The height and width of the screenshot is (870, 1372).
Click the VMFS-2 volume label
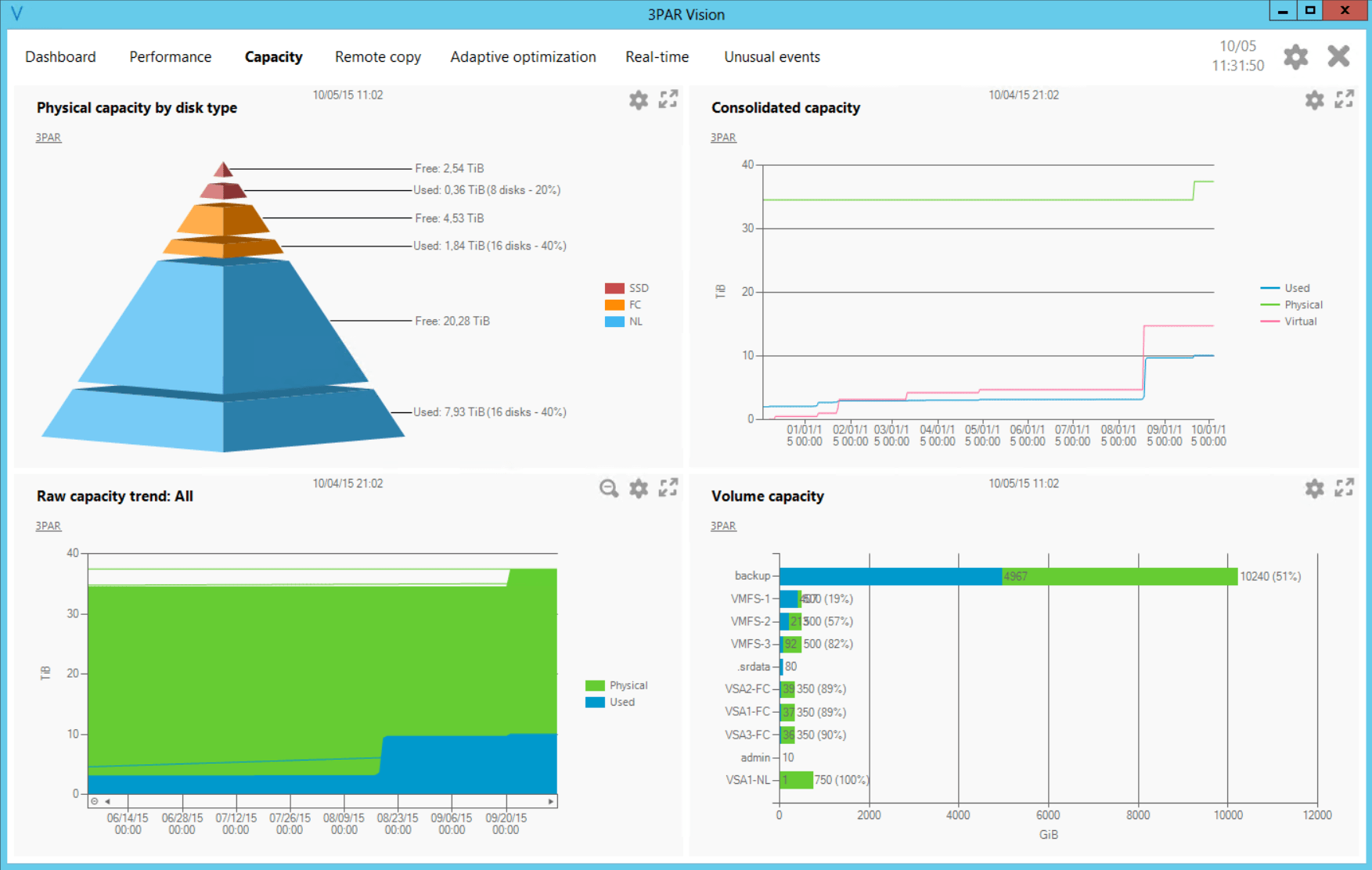(751, 621)
